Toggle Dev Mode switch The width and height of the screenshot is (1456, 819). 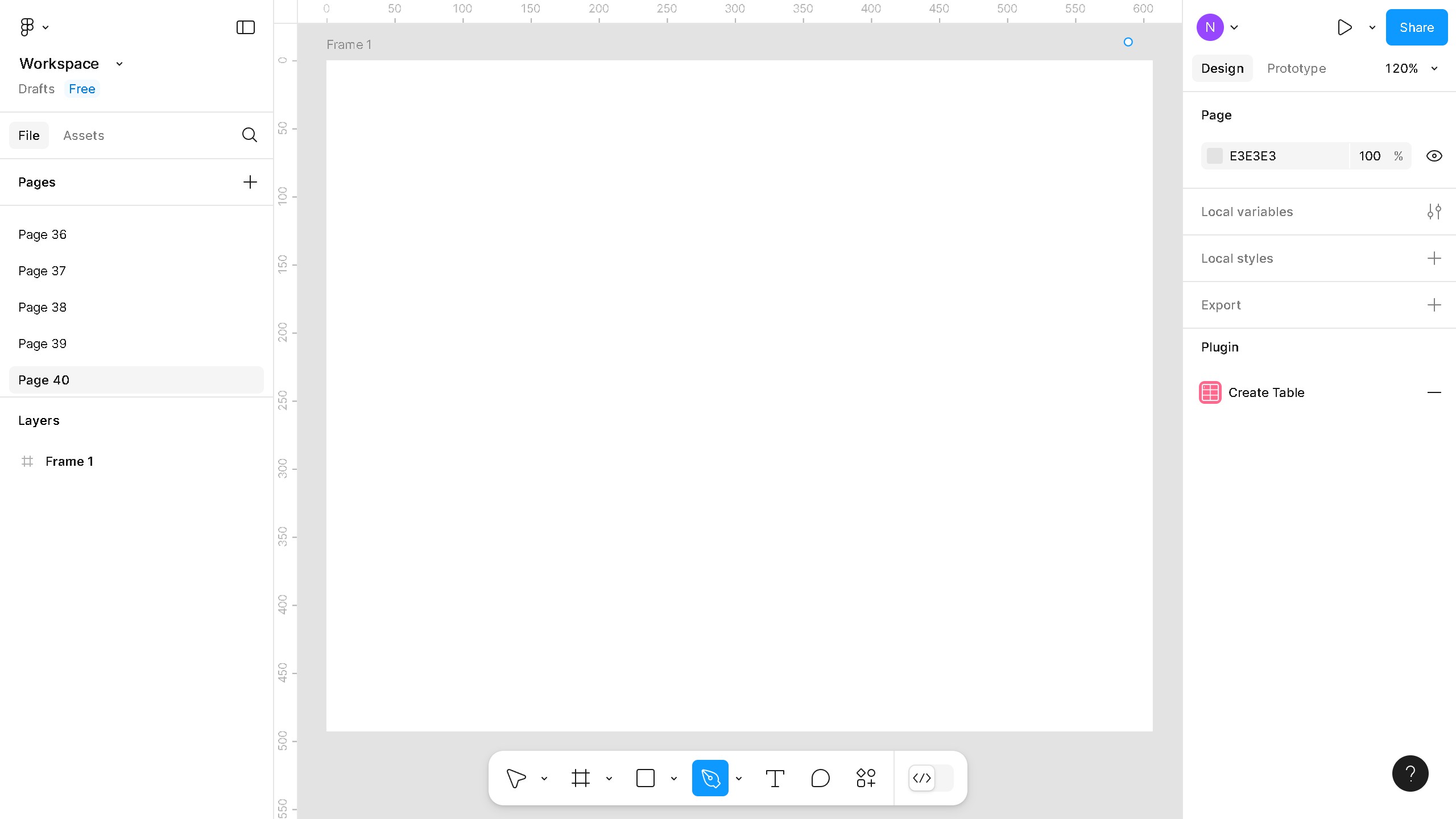pyautogui.click(x=930, y=778)
